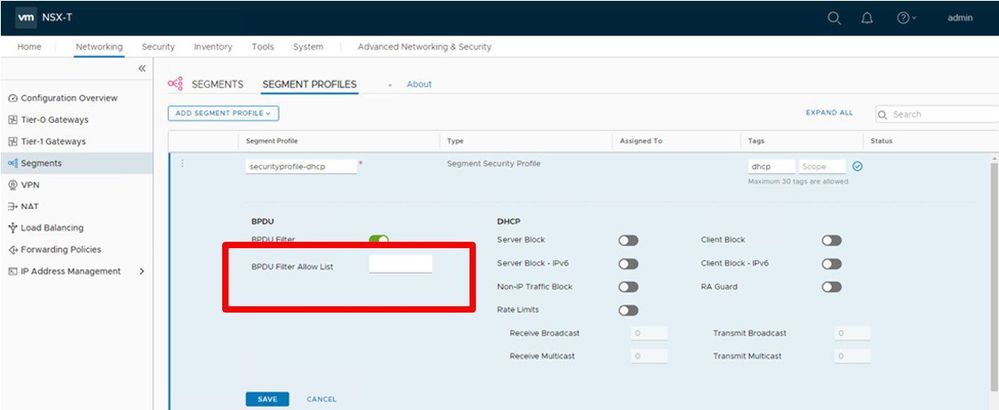Edit the dhcp tag field
Image resolution: width=999 pixels, height=410 pixels.
(x=772, y=166)
